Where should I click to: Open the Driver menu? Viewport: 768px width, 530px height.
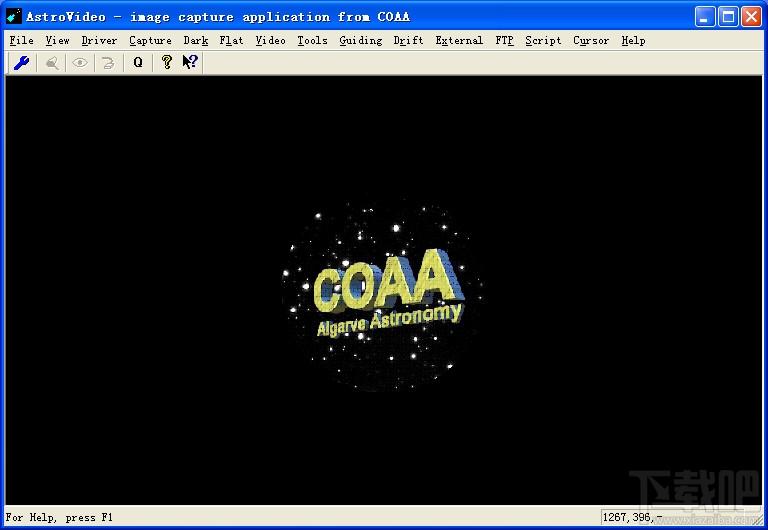tap(99, 41)
